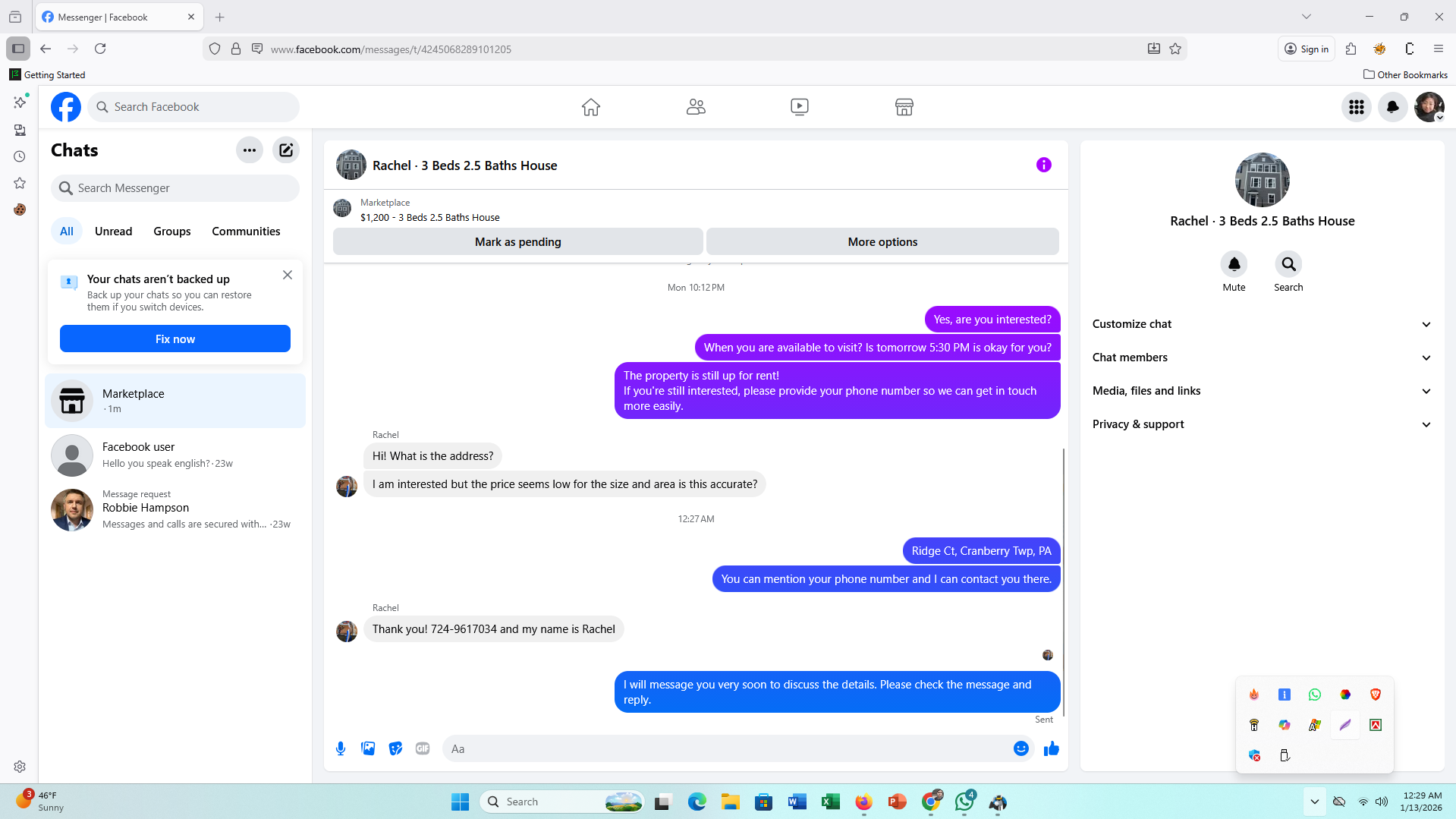This screenshot has height=819, width=1456.
Task: Open Robbie Hampson message request
Action: [x=175, y=509]
